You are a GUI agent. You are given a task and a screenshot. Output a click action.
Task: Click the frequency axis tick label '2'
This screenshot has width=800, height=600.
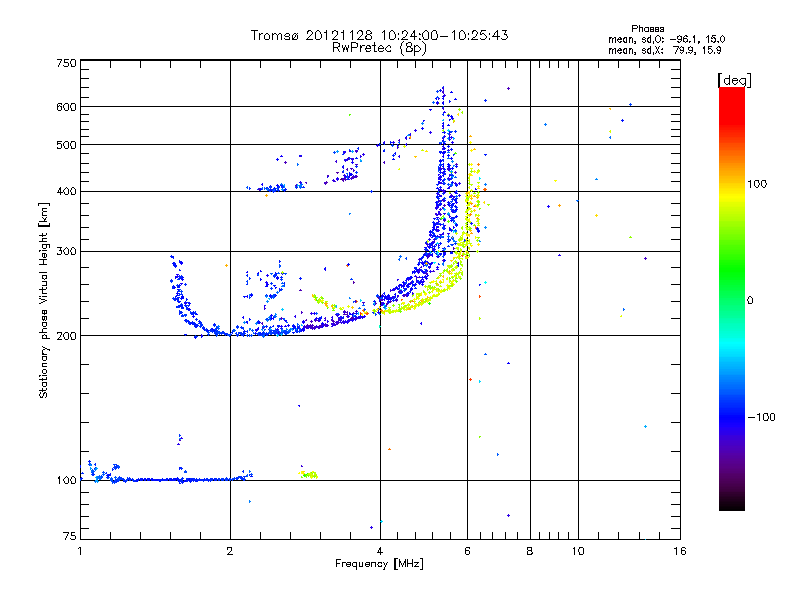(x=230, y=551)
